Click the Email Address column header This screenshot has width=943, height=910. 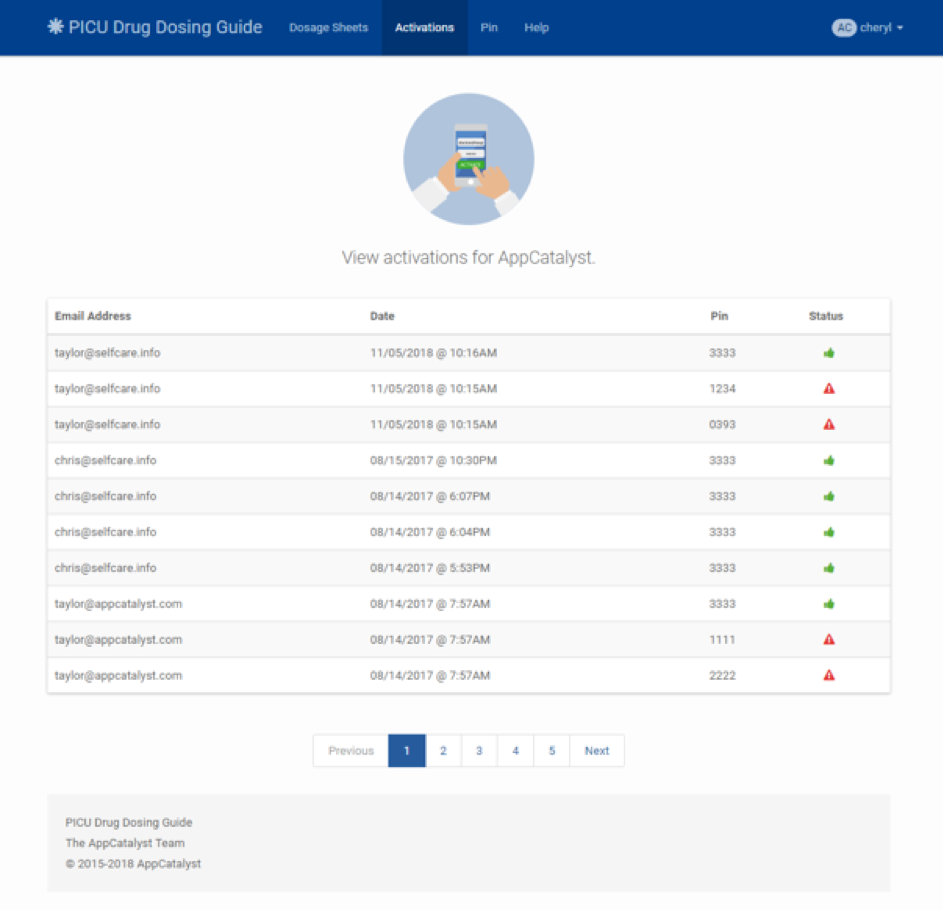(93, 316)
